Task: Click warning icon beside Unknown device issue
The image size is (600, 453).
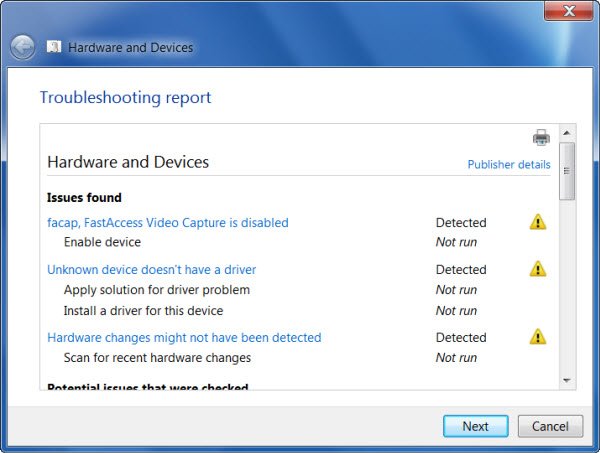Action: pos(538,269)
